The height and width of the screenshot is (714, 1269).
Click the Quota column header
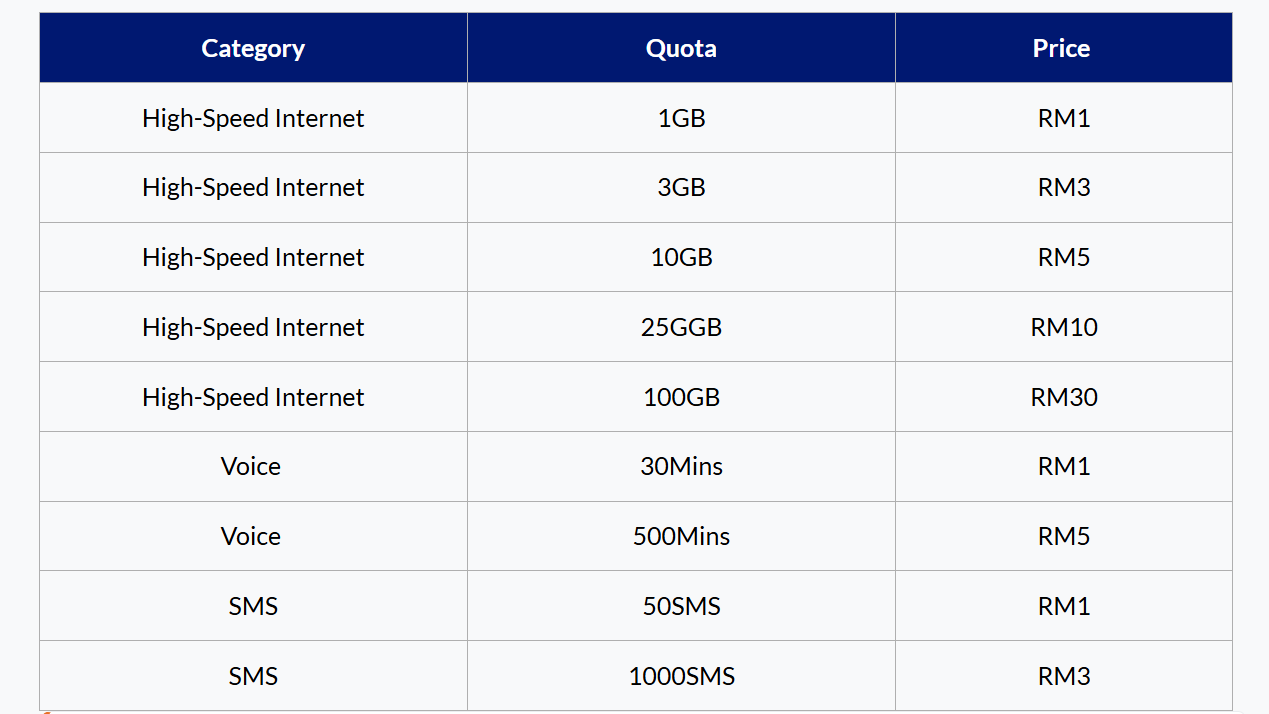[681, 48]
